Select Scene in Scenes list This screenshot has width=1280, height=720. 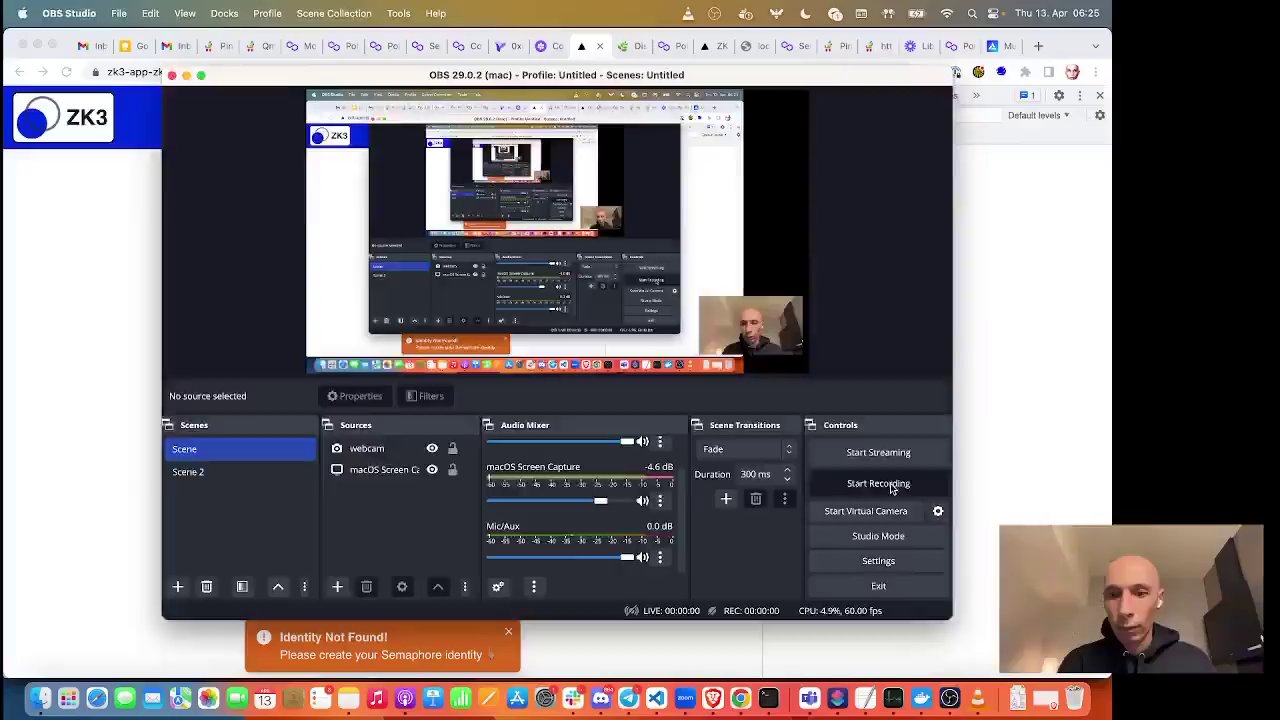240,449
